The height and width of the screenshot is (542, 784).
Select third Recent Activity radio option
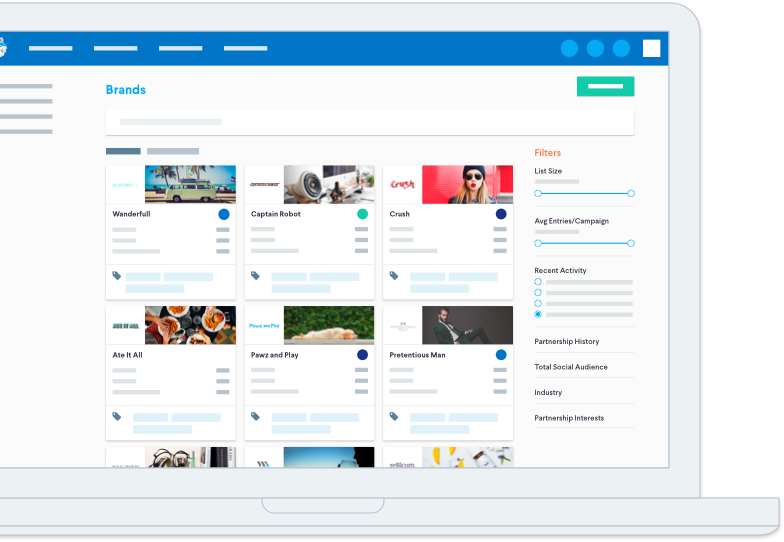pos(538,304)
